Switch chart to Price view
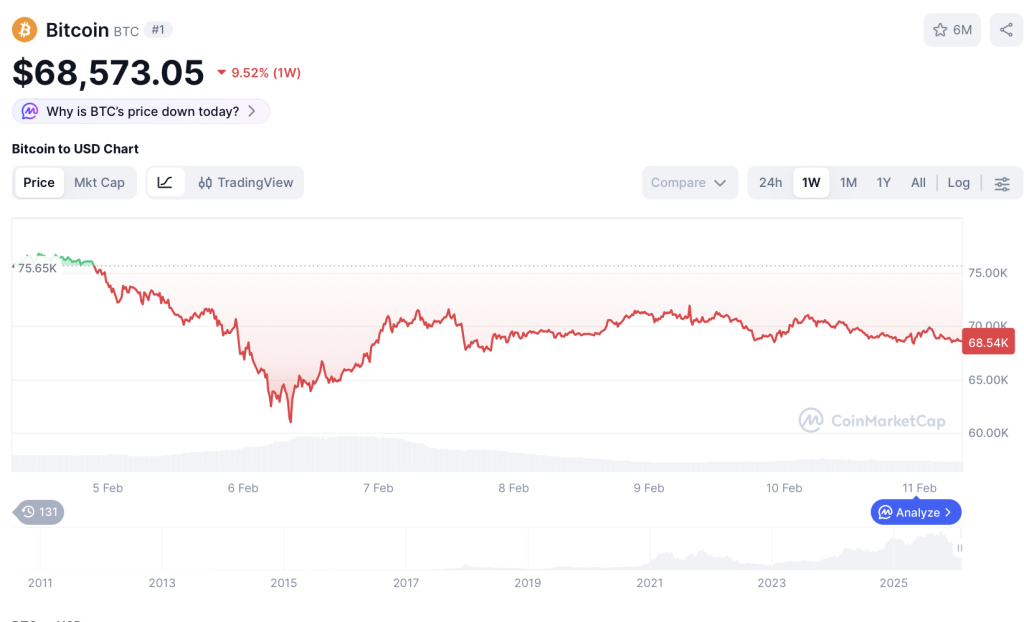 [39, 183]
